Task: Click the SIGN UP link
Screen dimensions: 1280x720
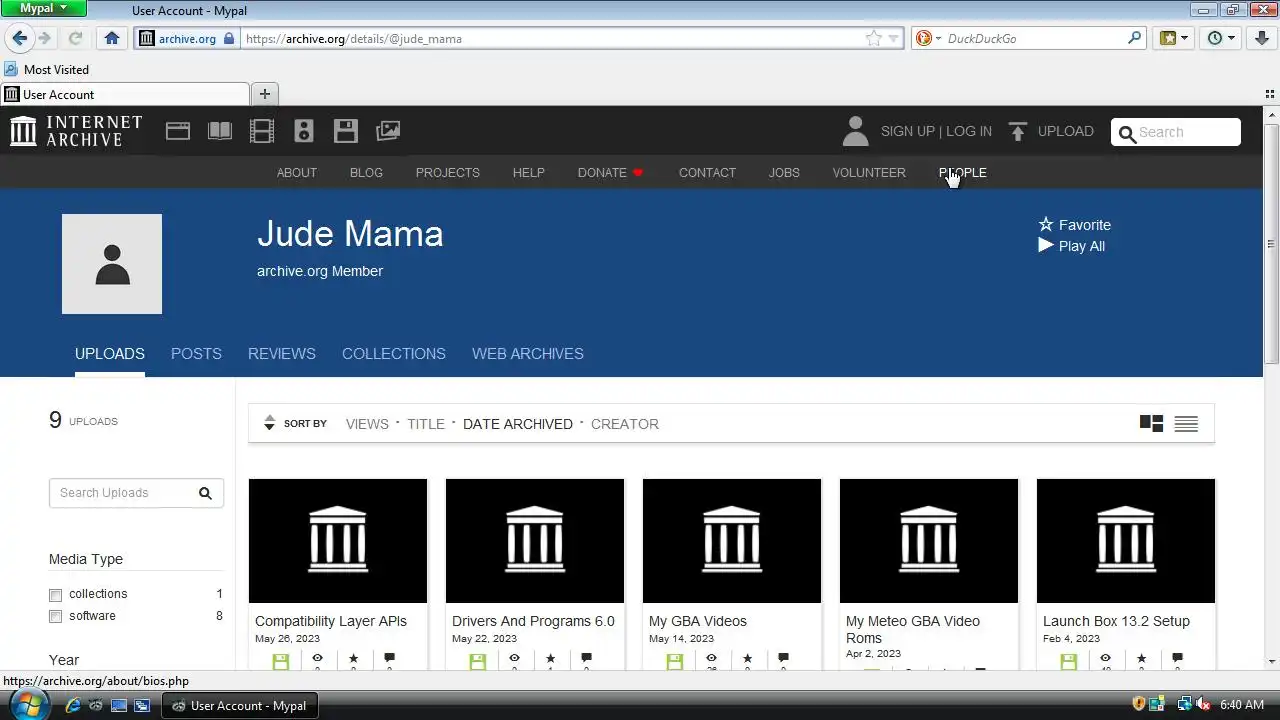Action: tap(908, 131)
